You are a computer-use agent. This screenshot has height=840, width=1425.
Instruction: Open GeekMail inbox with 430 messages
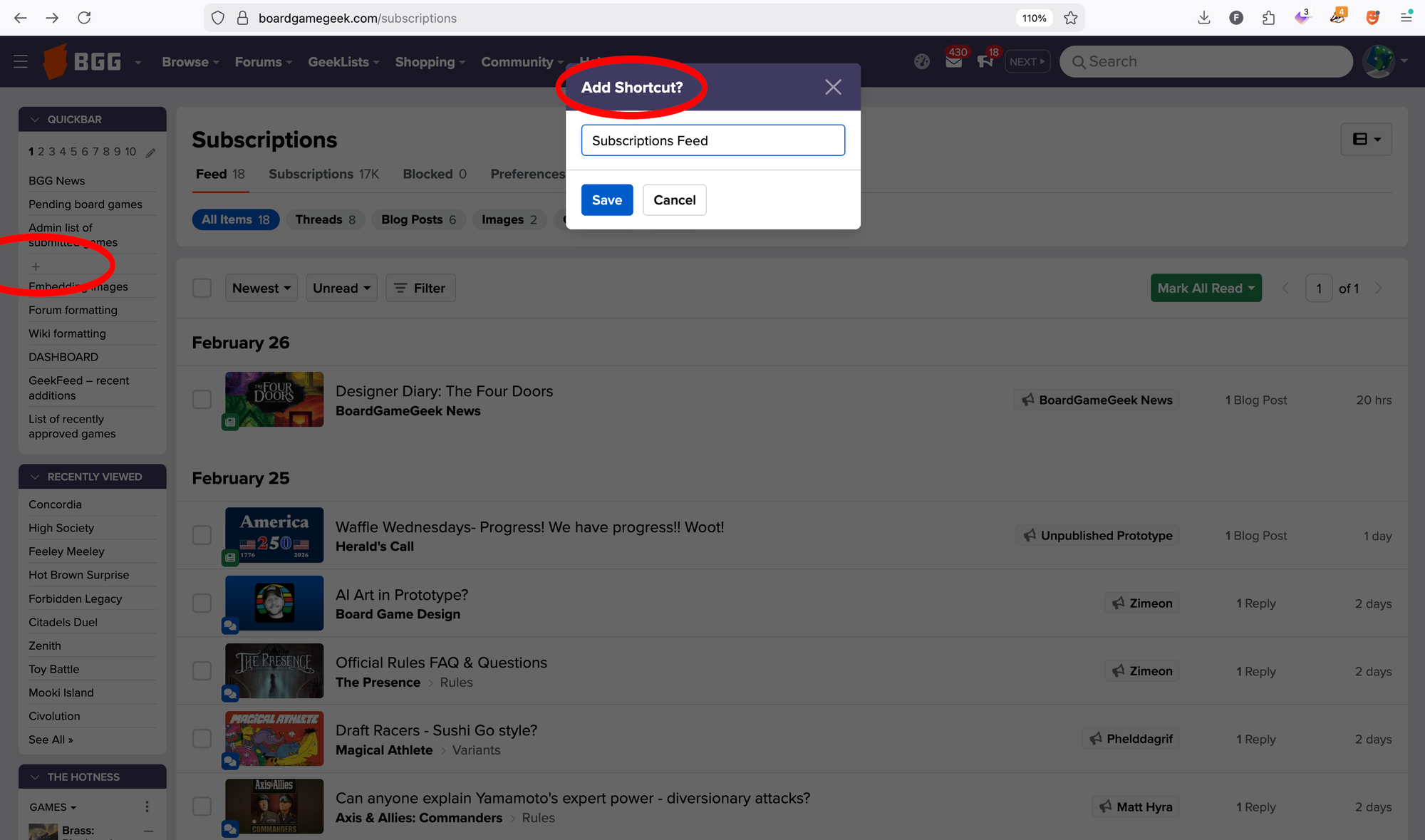(x=953, y=62)
